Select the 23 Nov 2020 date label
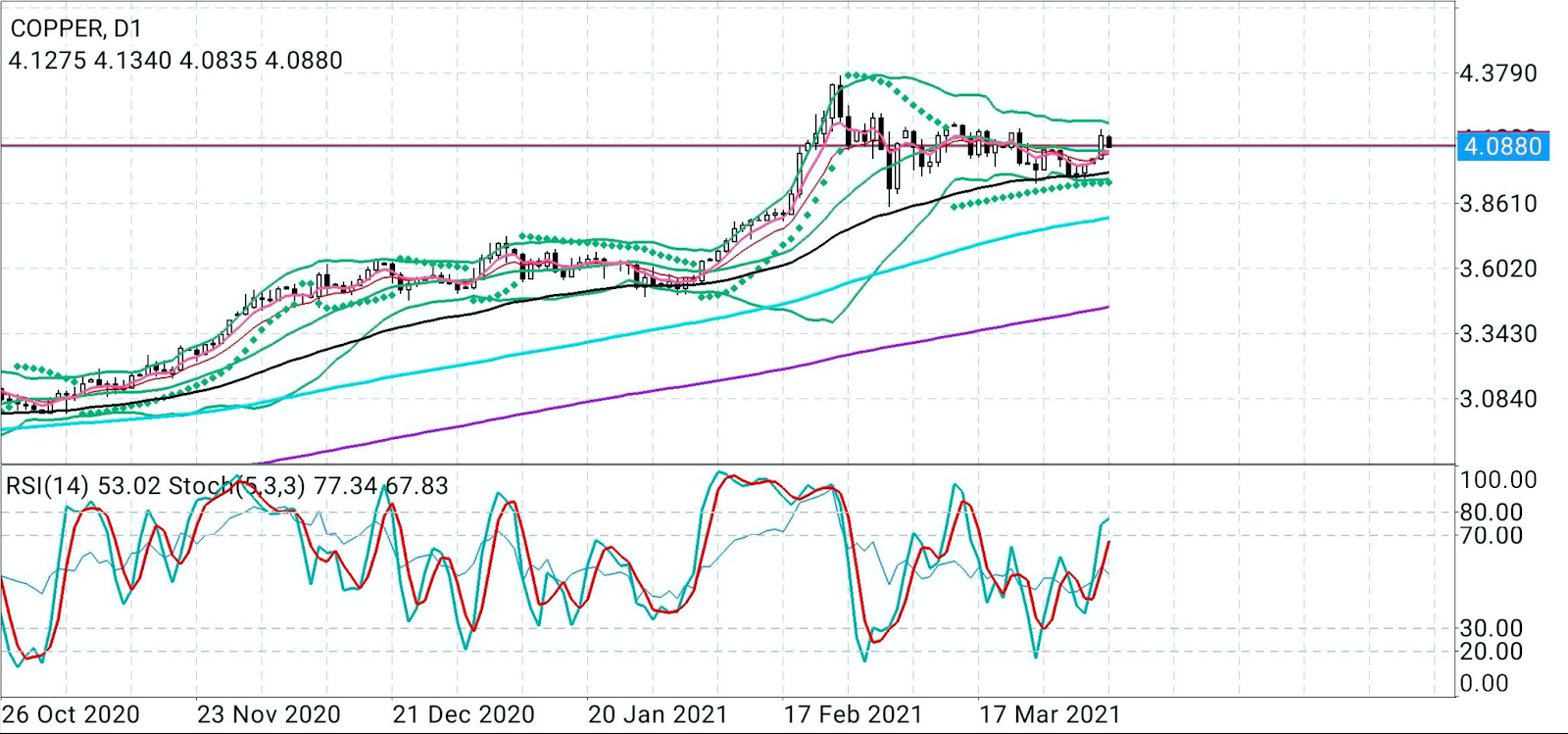Screen dimensions: 1568x734 269,714
